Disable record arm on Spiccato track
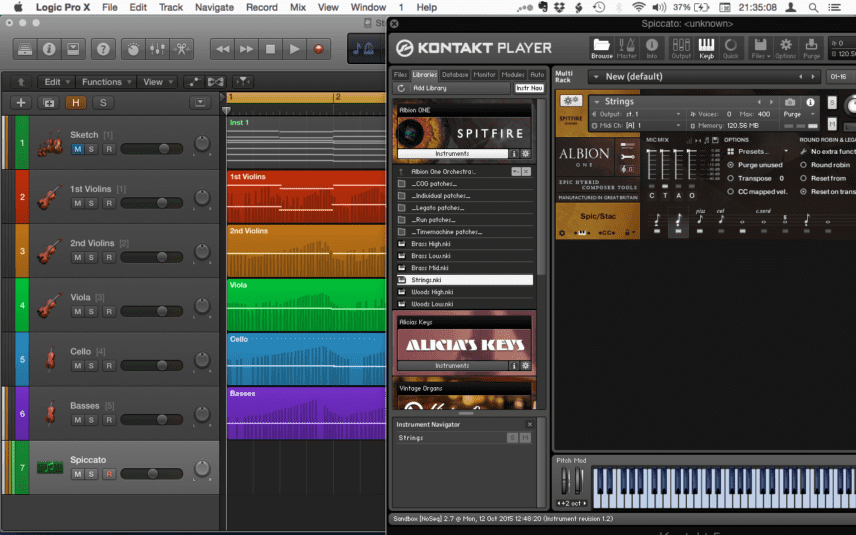Screen dimensions: 856x535 tap(109, 474)
